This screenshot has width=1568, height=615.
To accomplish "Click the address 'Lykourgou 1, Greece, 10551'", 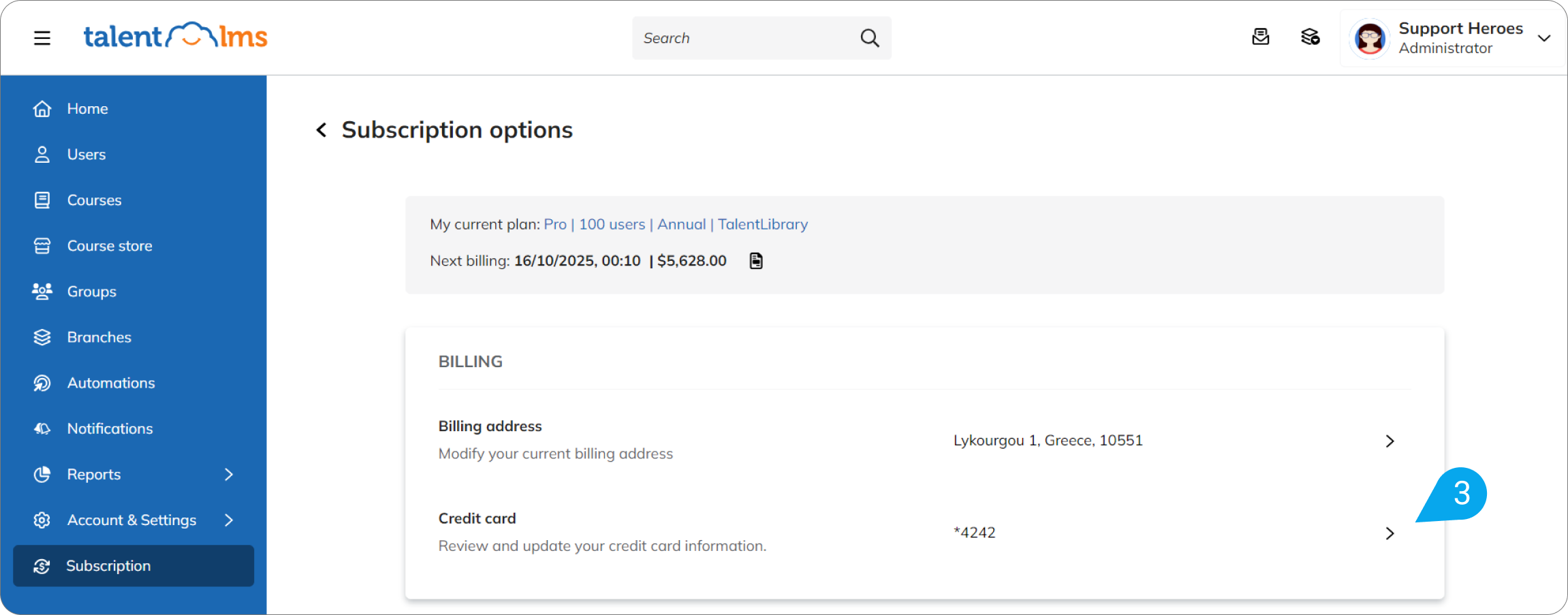I will [x=1048, y=441].
